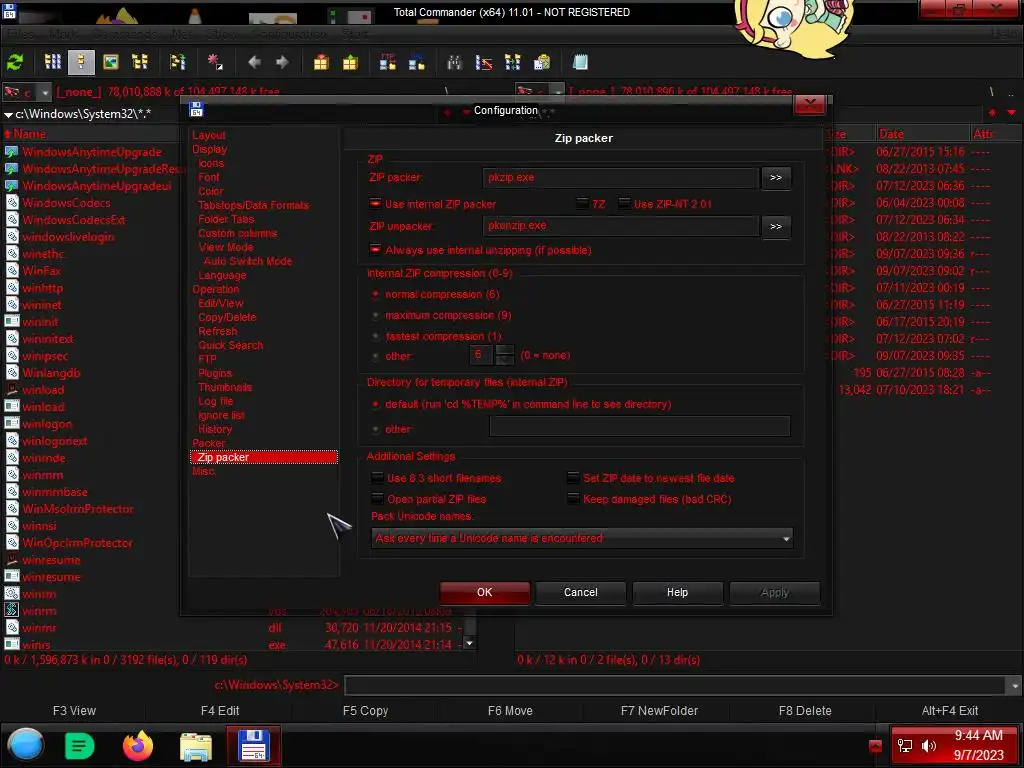This screenshot has height=768, width=1024.
Task: Select fastest compression (1) radio
Action: 376,336
